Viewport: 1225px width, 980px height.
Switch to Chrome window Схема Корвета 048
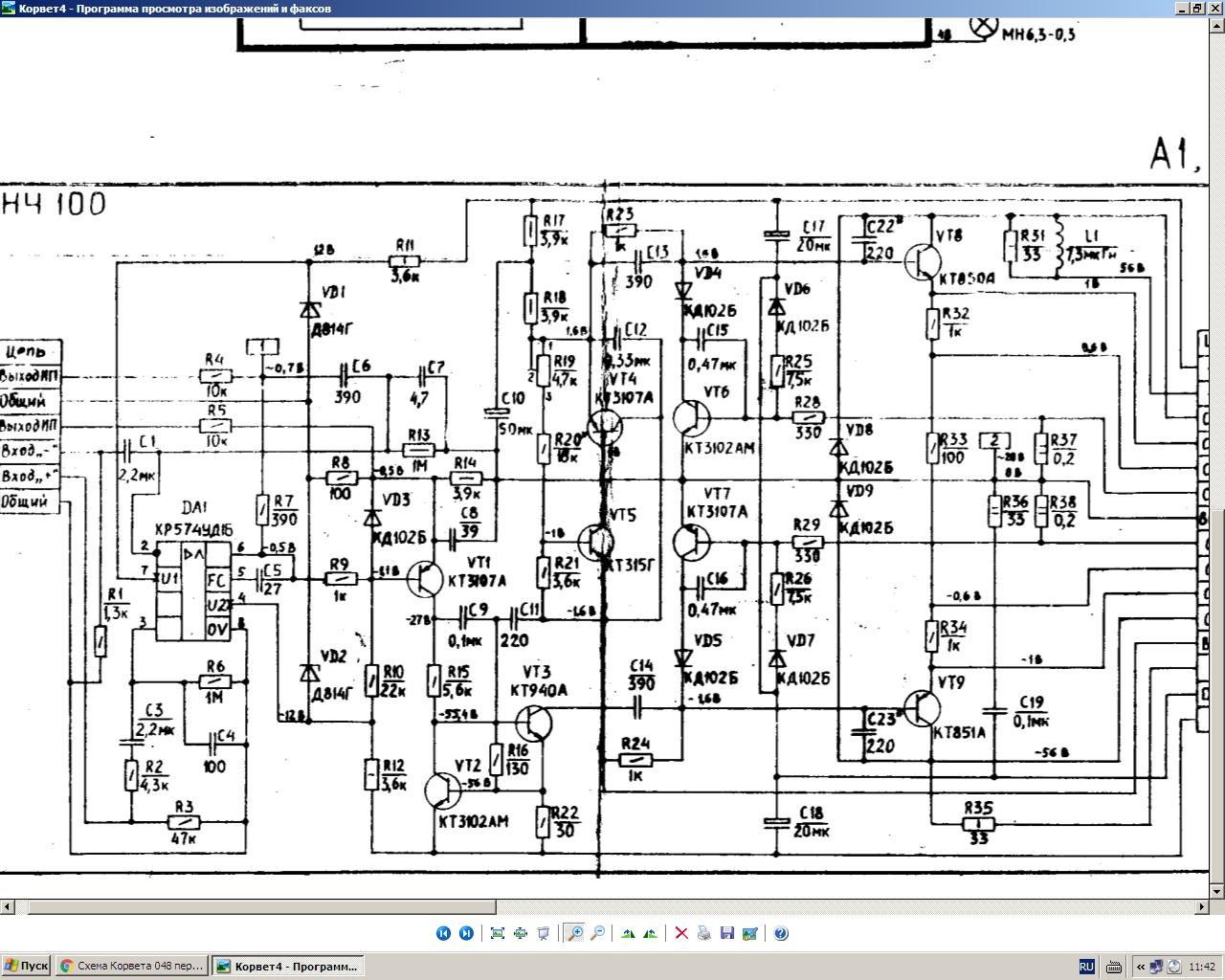pos(131,967)
